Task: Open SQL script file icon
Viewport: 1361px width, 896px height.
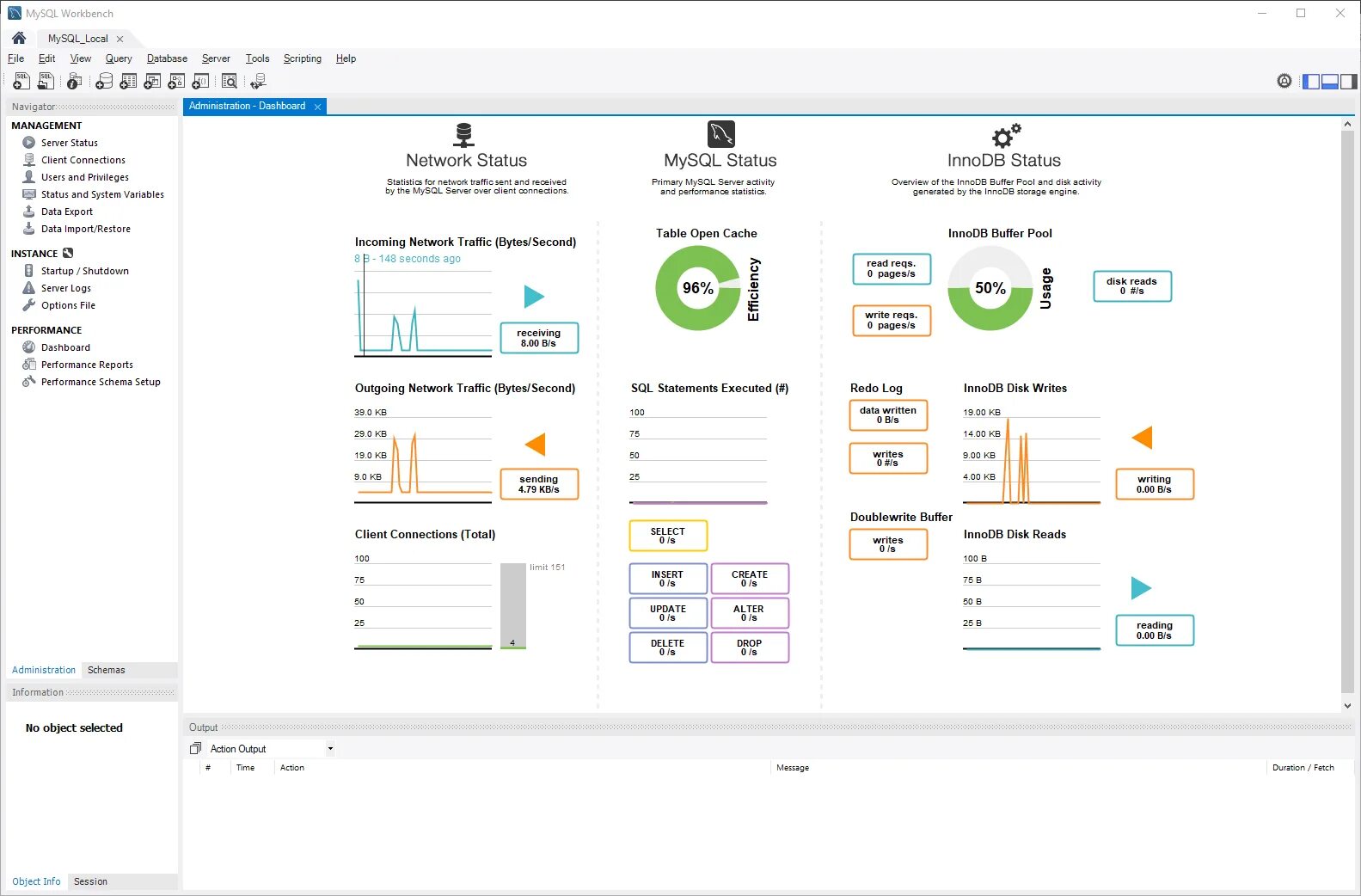Action: coord(46,81)
